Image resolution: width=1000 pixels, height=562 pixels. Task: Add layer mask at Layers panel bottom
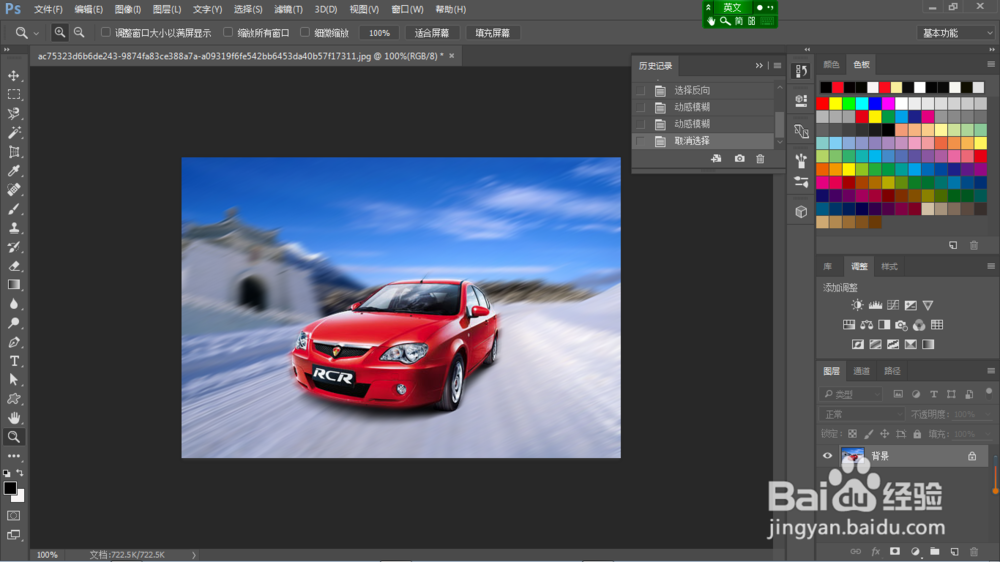(x=895, y=551)
